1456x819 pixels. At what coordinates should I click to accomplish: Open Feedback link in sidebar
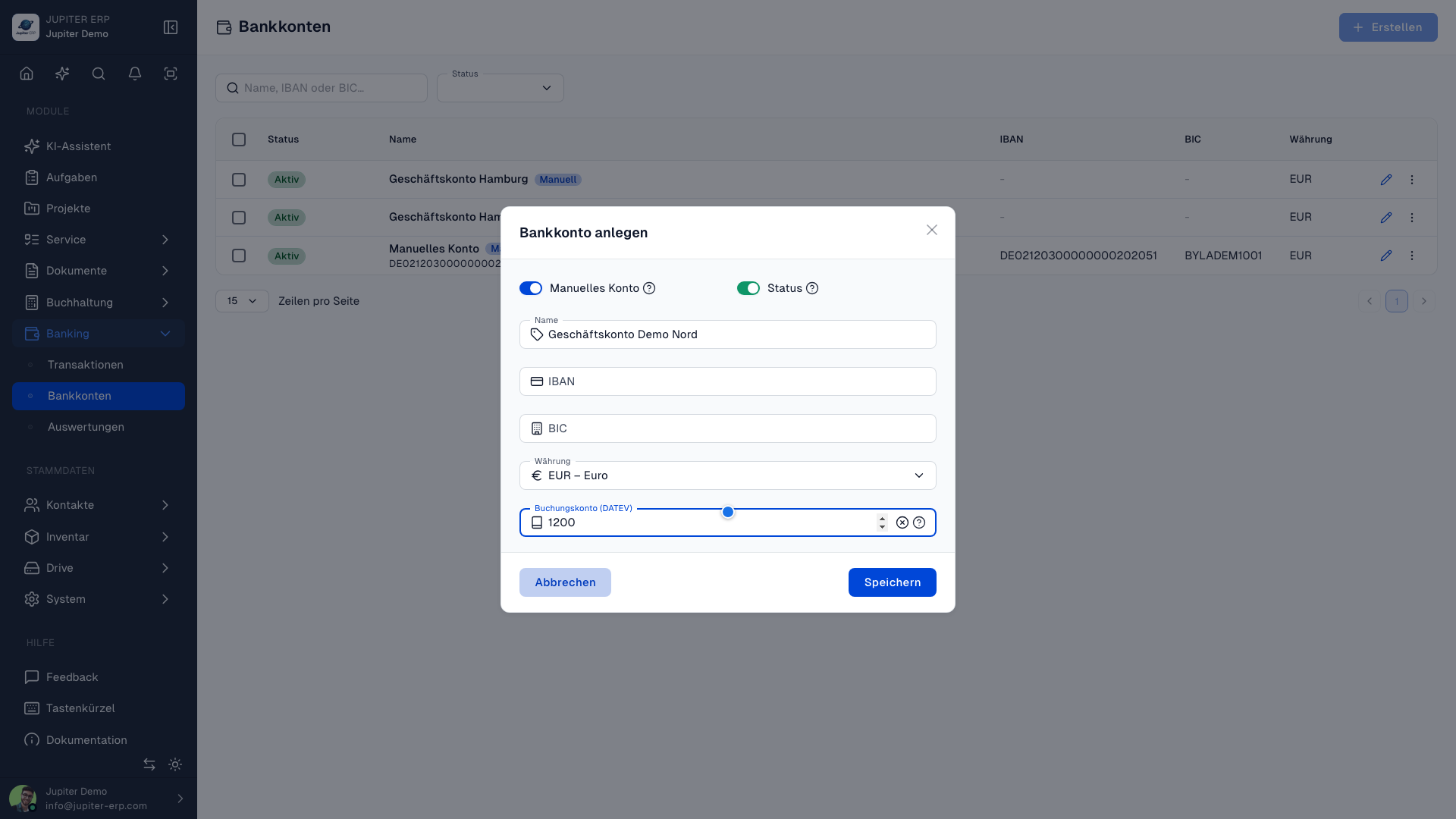[x=99, y=677]
